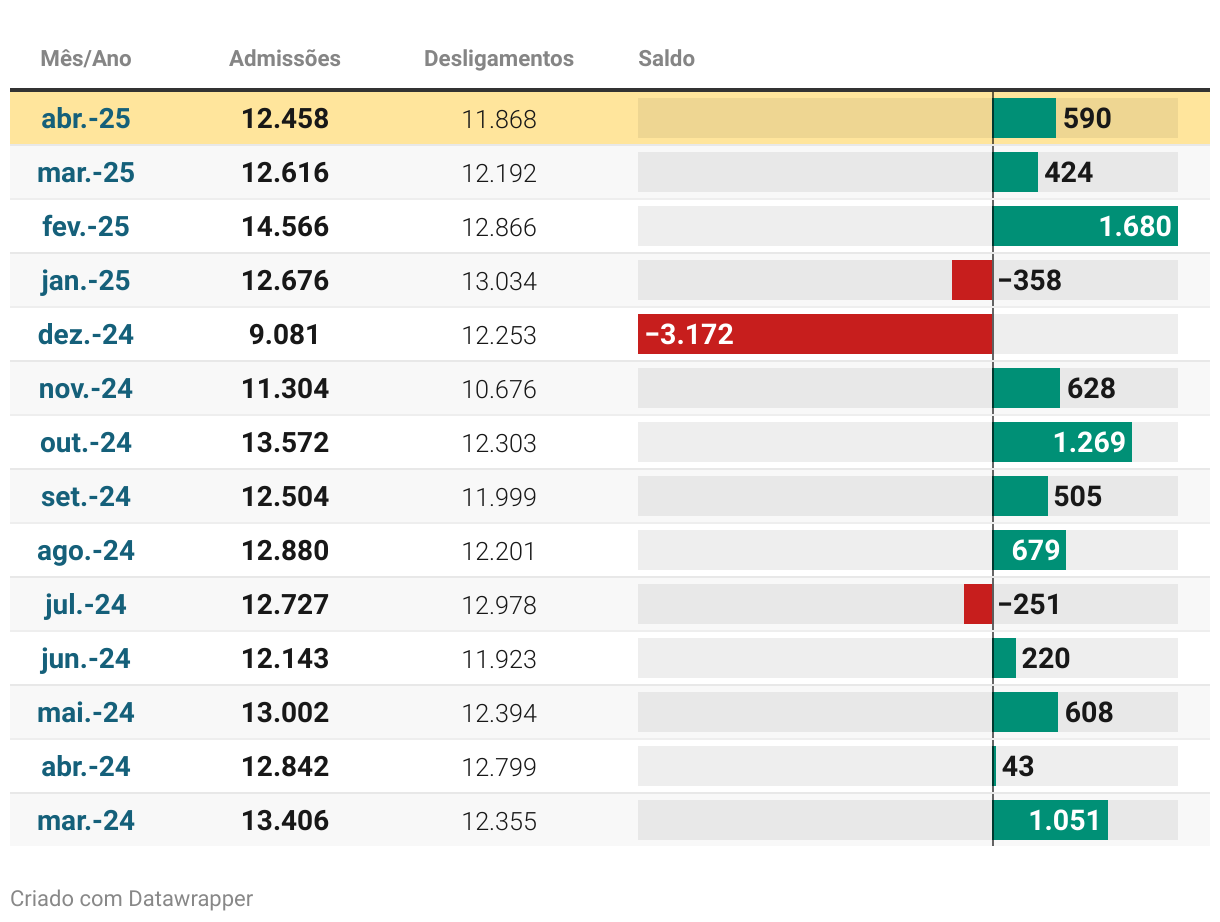Click the Saldo column header
Image resolution: width=1220 pixels, height=922 pixels.
[x=666, y=59]
